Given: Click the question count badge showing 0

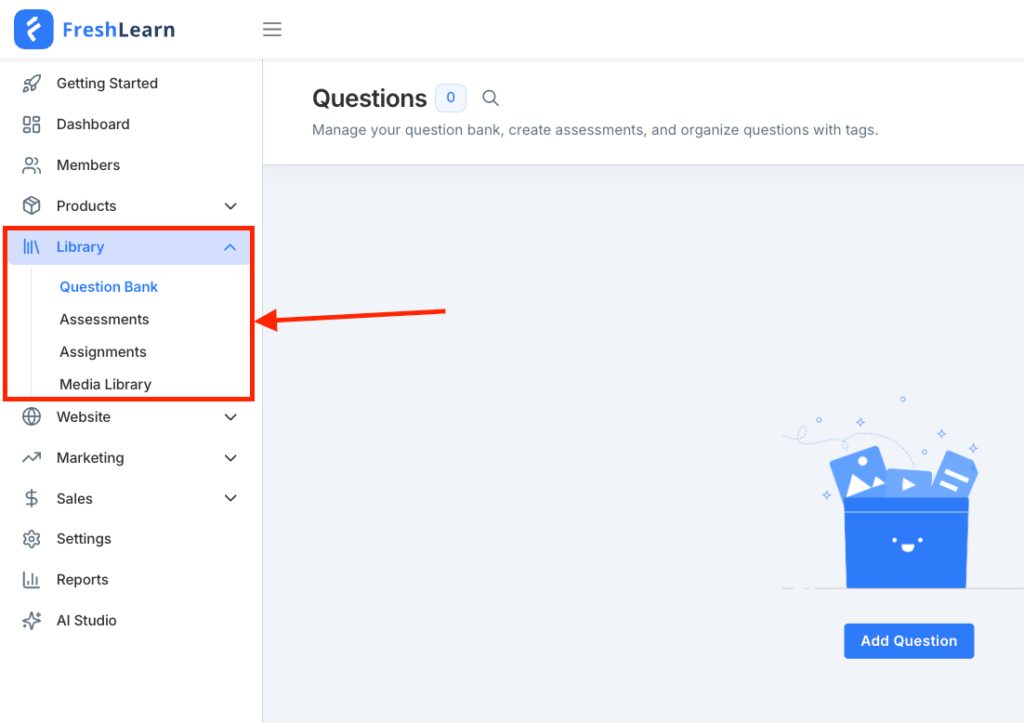Looking at the screenshot, I should (450, 97).
